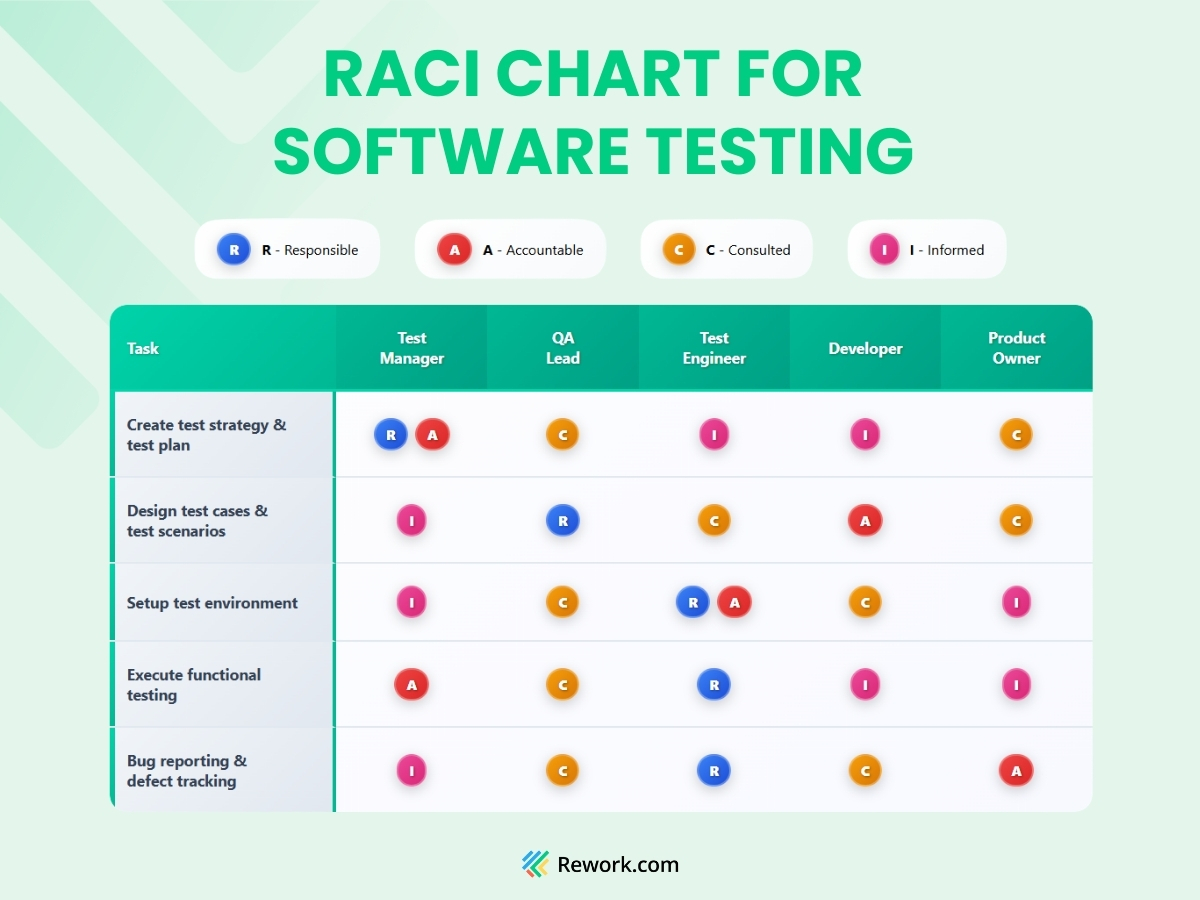Viewport: 1200px width, 900px height.
Task: Click Product Owner's I badge in Execute functional testing row
Action: [x=1016, y=685]
